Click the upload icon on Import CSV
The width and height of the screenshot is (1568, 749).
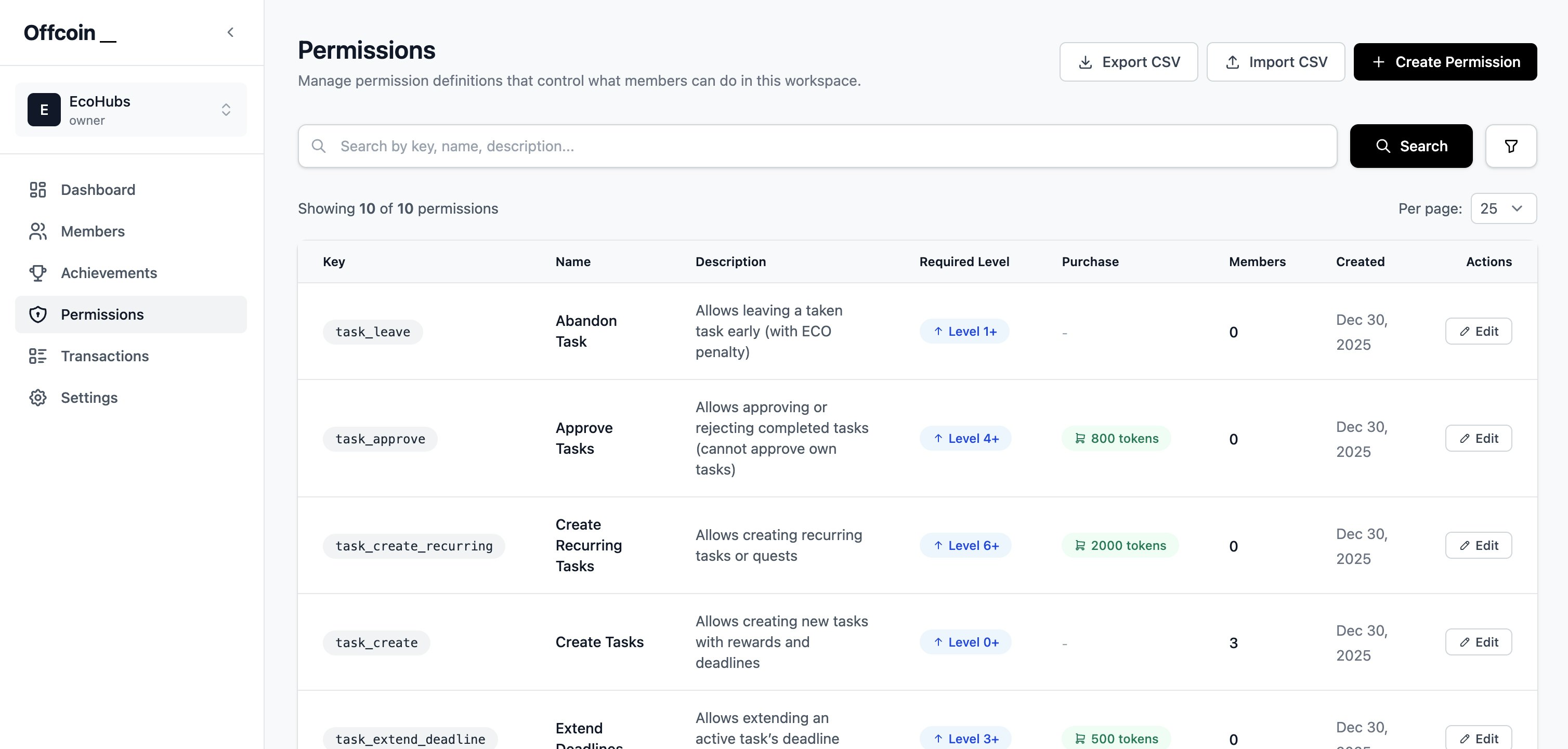1233,61
